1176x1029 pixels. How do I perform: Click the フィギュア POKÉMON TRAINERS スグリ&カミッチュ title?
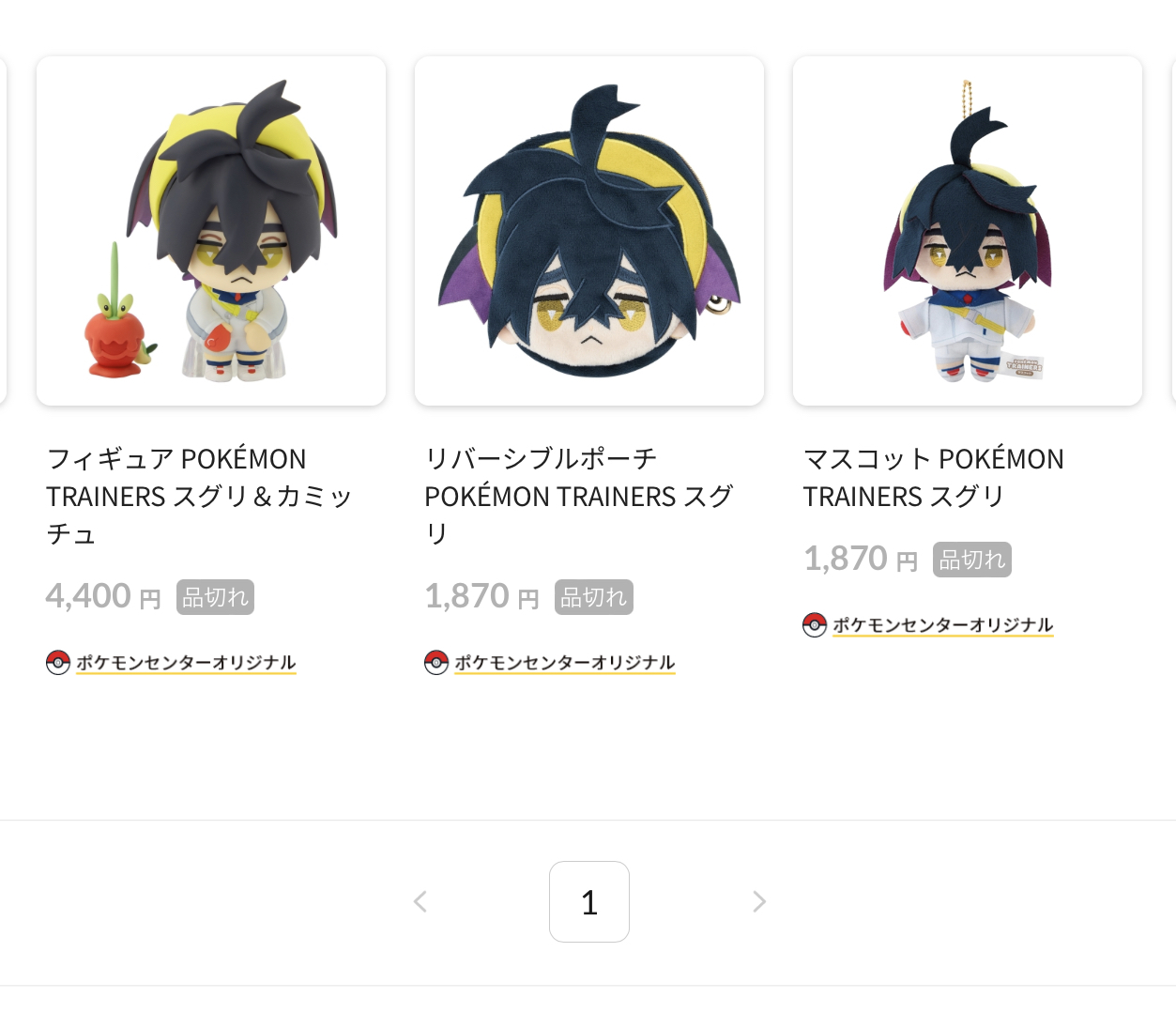click(x=199, y=496)
